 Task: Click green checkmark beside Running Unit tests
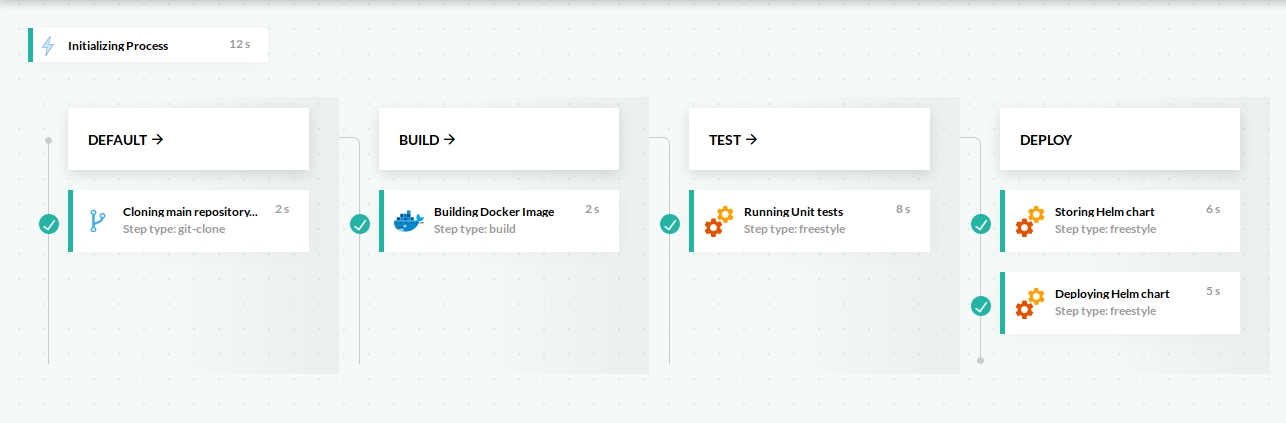[x=670, y=224]
